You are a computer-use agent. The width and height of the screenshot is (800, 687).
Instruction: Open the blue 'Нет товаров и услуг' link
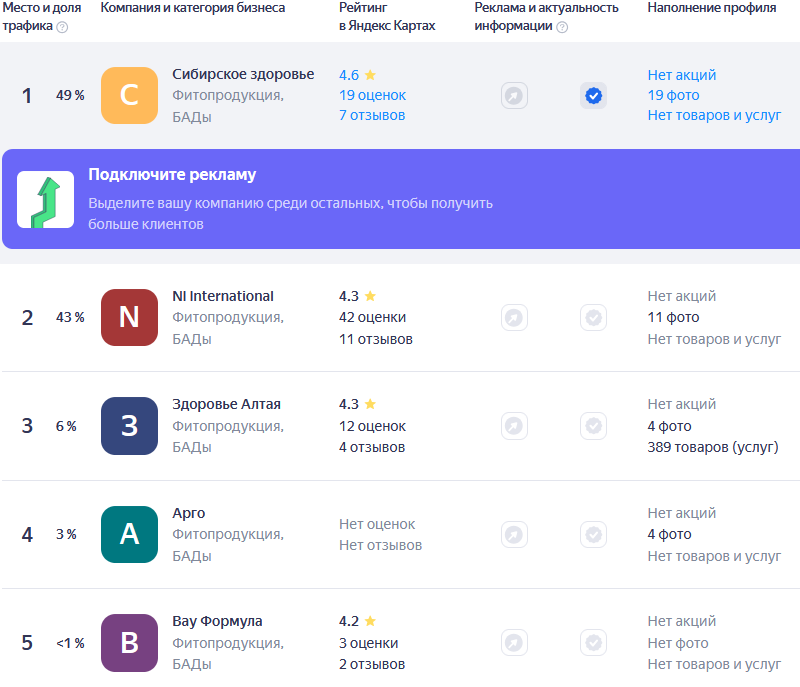click(x=714, y=115)
